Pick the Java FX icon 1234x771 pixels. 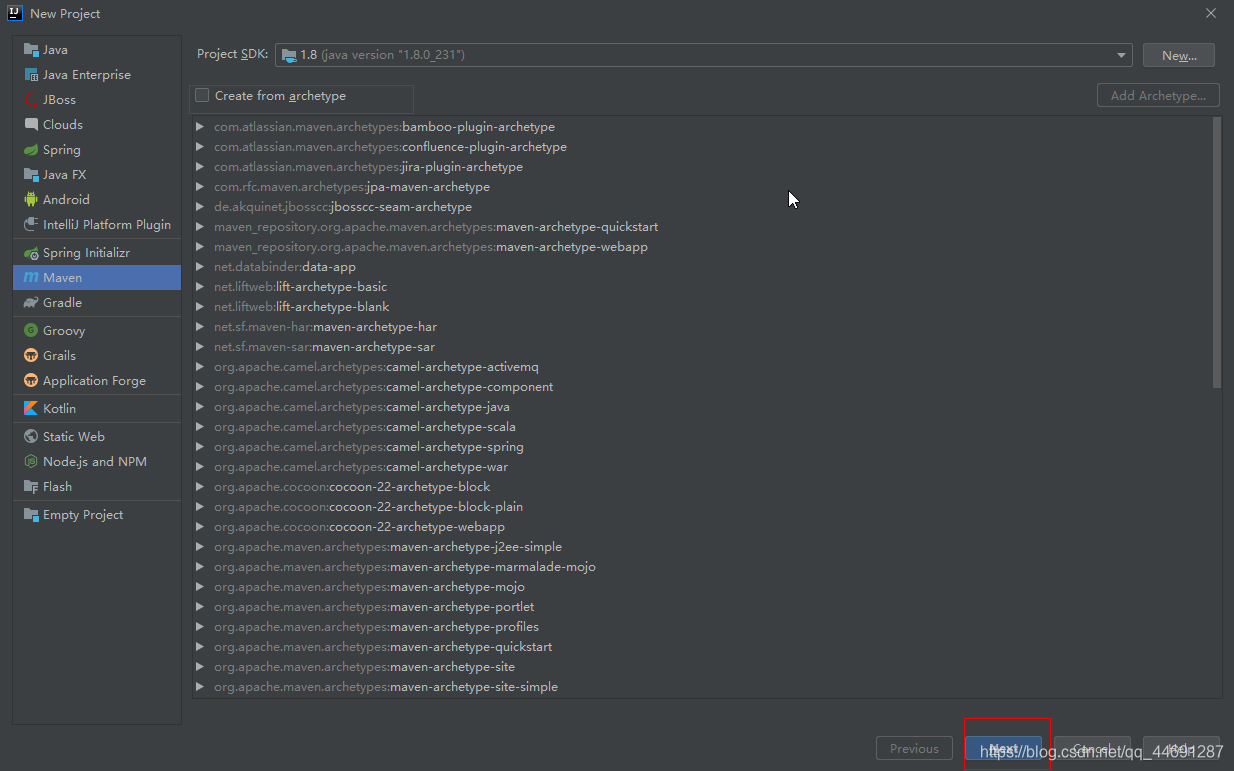click(x=31, y=175)
